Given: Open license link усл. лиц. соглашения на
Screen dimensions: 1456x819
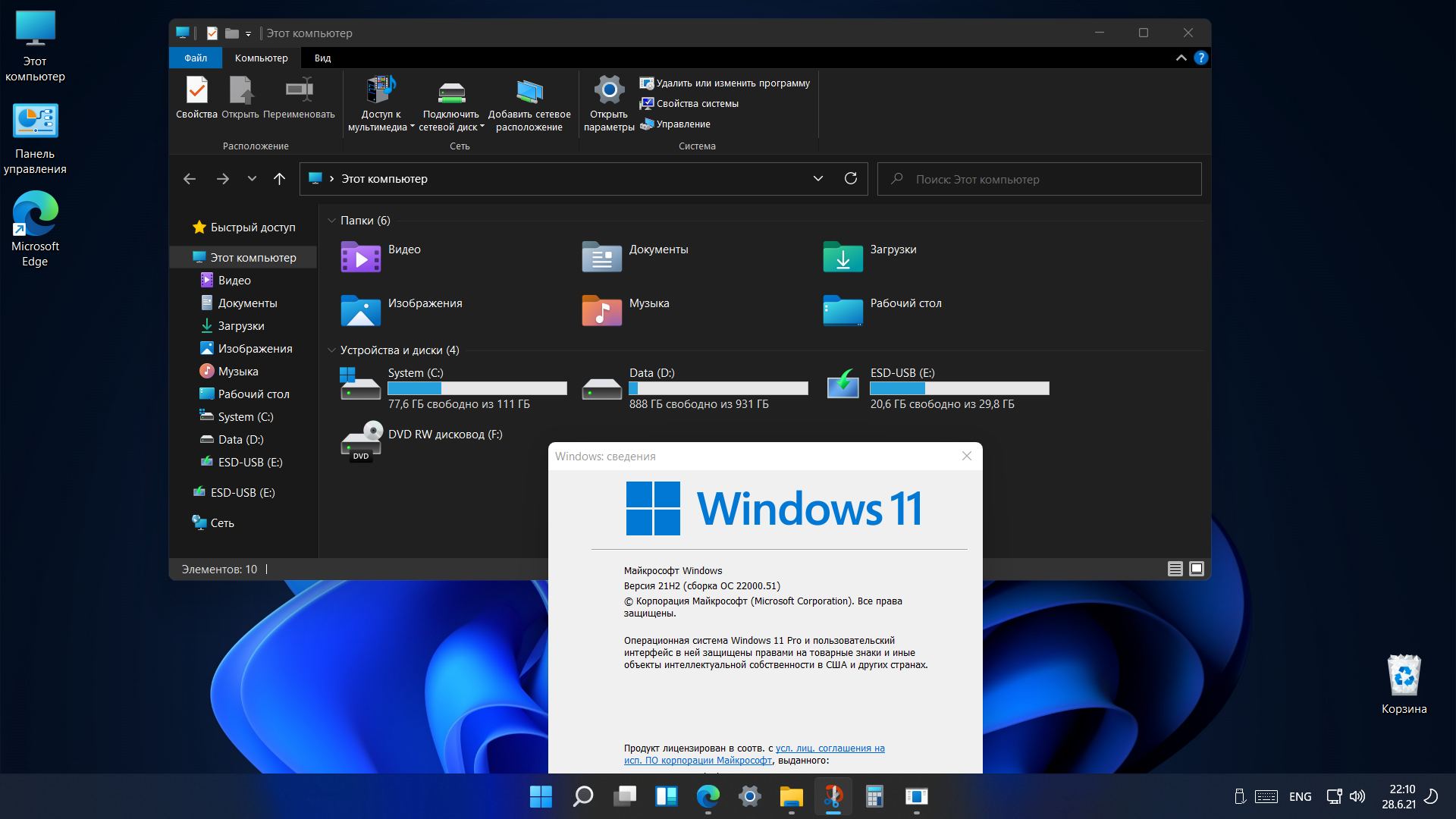Looking at the screenshot, I should [x=830, y=748].
